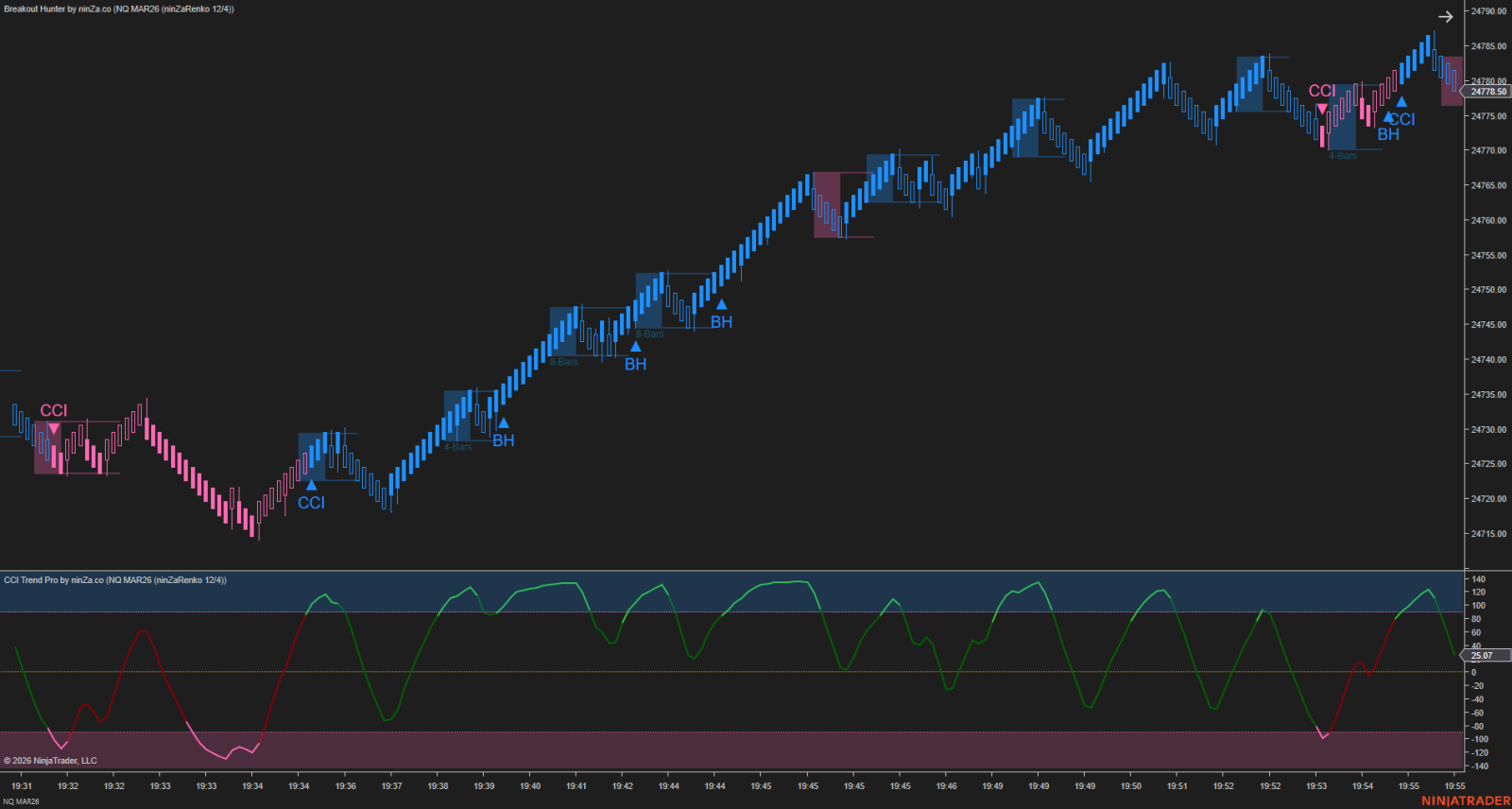Click the 24790.00 price axis label
1512x809 pixels.
[1488, 11]
